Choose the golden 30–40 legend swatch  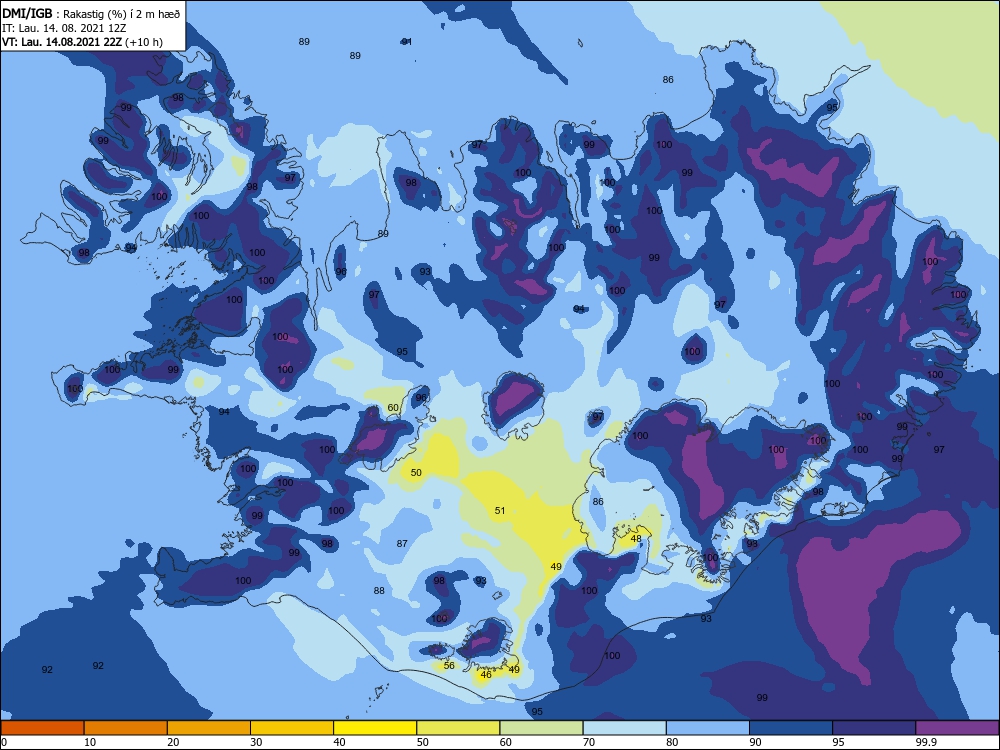pos(292,728)
